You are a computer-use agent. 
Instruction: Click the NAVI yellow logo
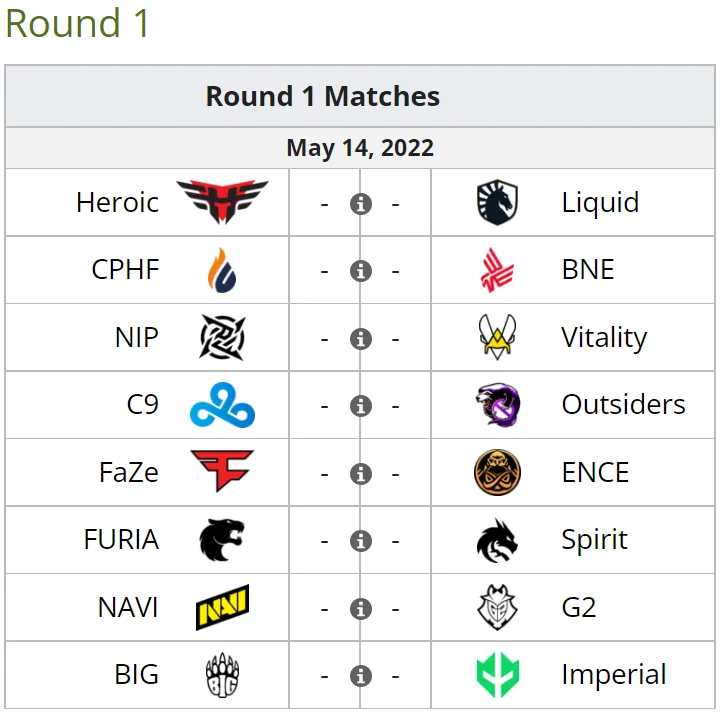(x=223, y=607)
